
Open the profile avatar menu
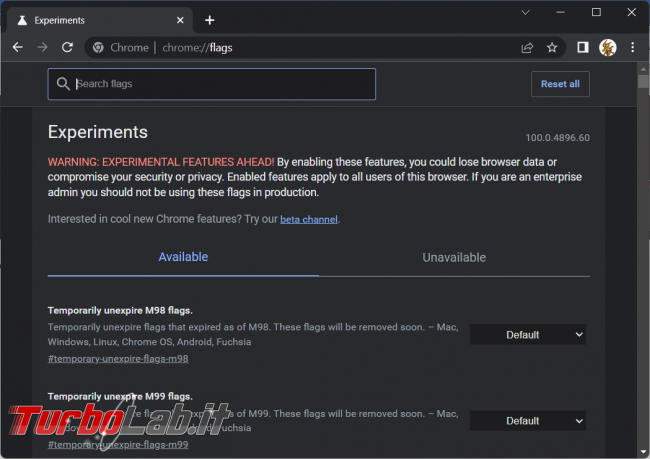point(608,47)
